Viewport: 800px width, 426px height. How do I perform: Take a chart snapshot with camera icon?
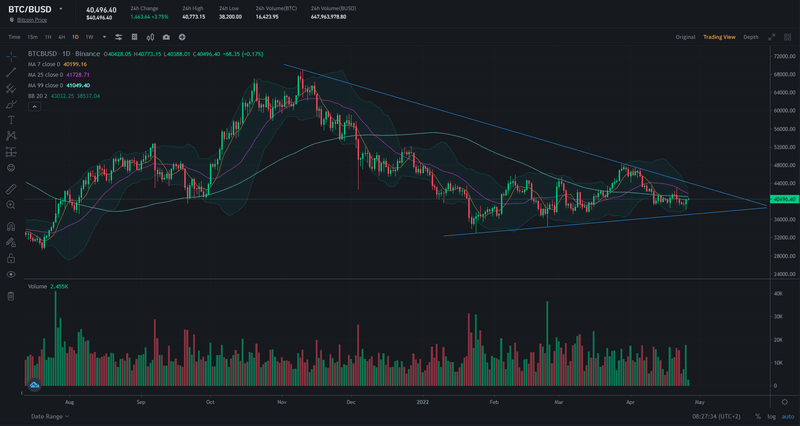[x=166, y=37]
